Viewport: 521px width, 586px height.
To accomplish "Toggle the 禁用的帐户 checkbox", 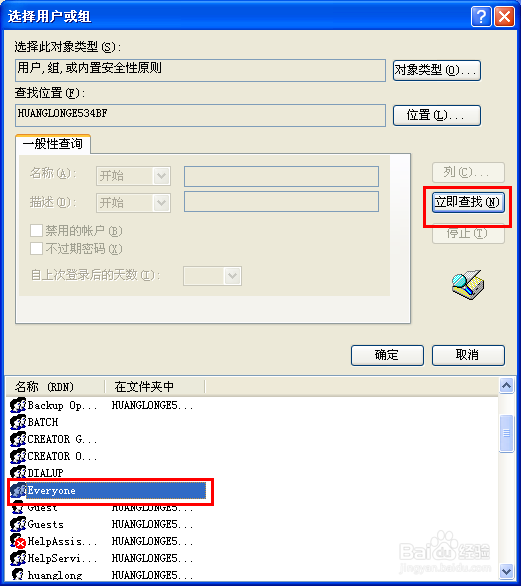I will [x=36, y=230].
